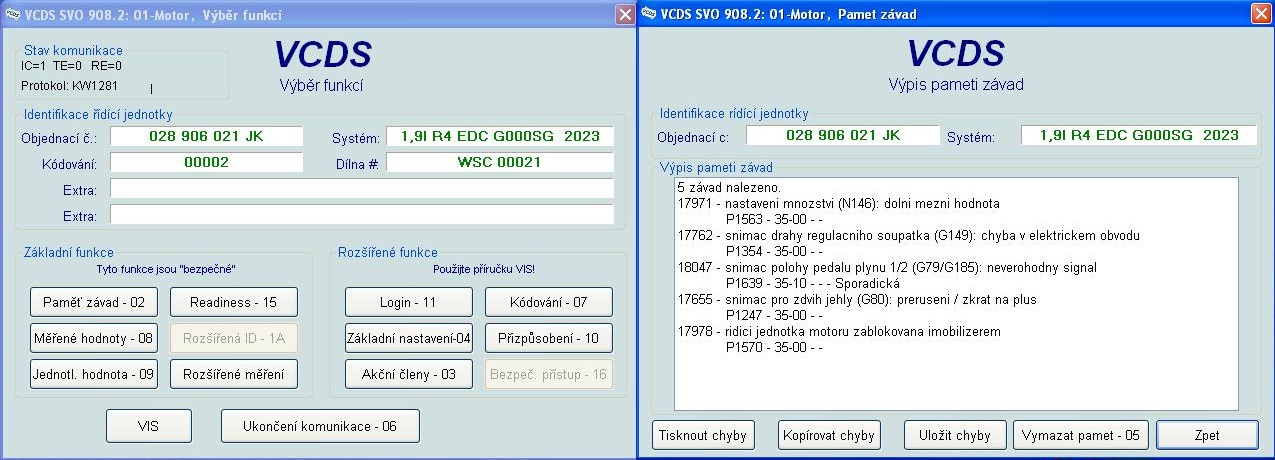The image size is (1275, 460).
Task: Click the first Extra field
Action: (362, 188)
